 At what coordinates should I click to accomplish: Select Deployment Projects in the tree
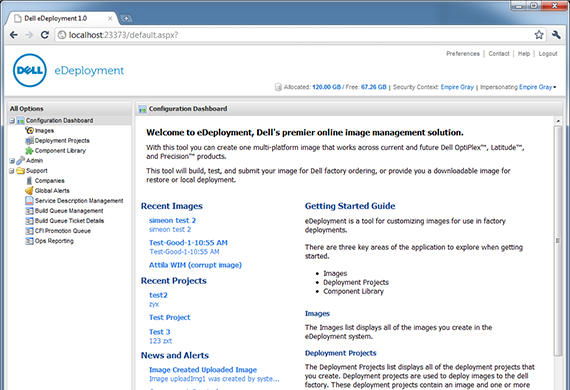(x=62, y=141)
